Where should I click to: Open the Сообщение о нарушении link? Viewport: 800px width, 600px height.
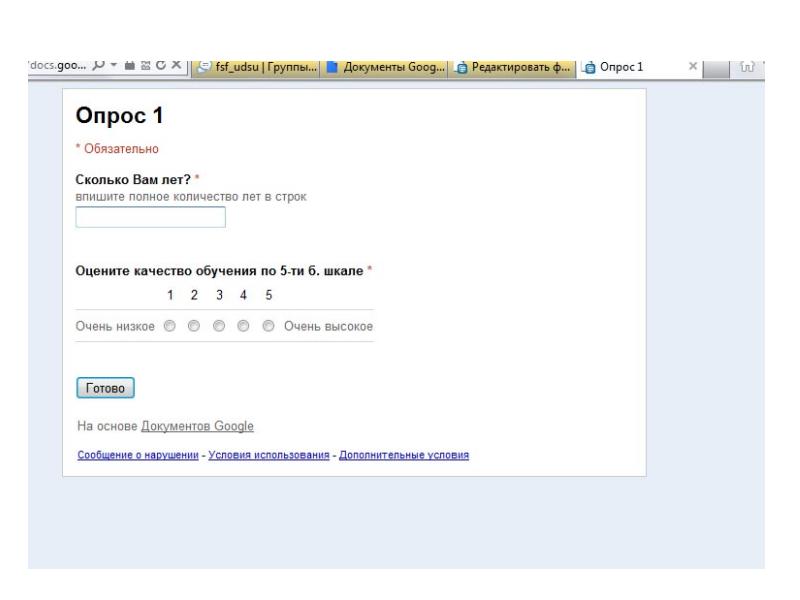point(138,455)
